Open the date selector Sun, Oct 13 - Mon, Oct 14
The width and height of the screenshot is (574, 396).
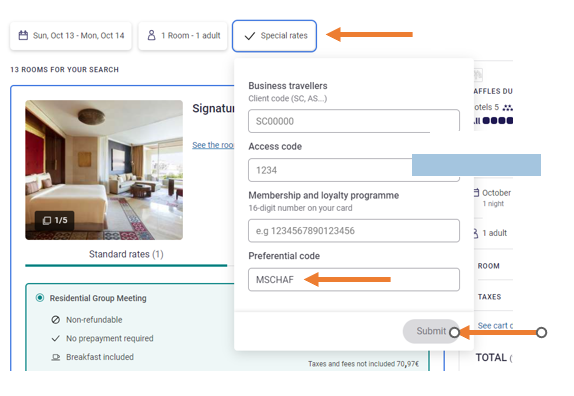[x=71, y=36]
